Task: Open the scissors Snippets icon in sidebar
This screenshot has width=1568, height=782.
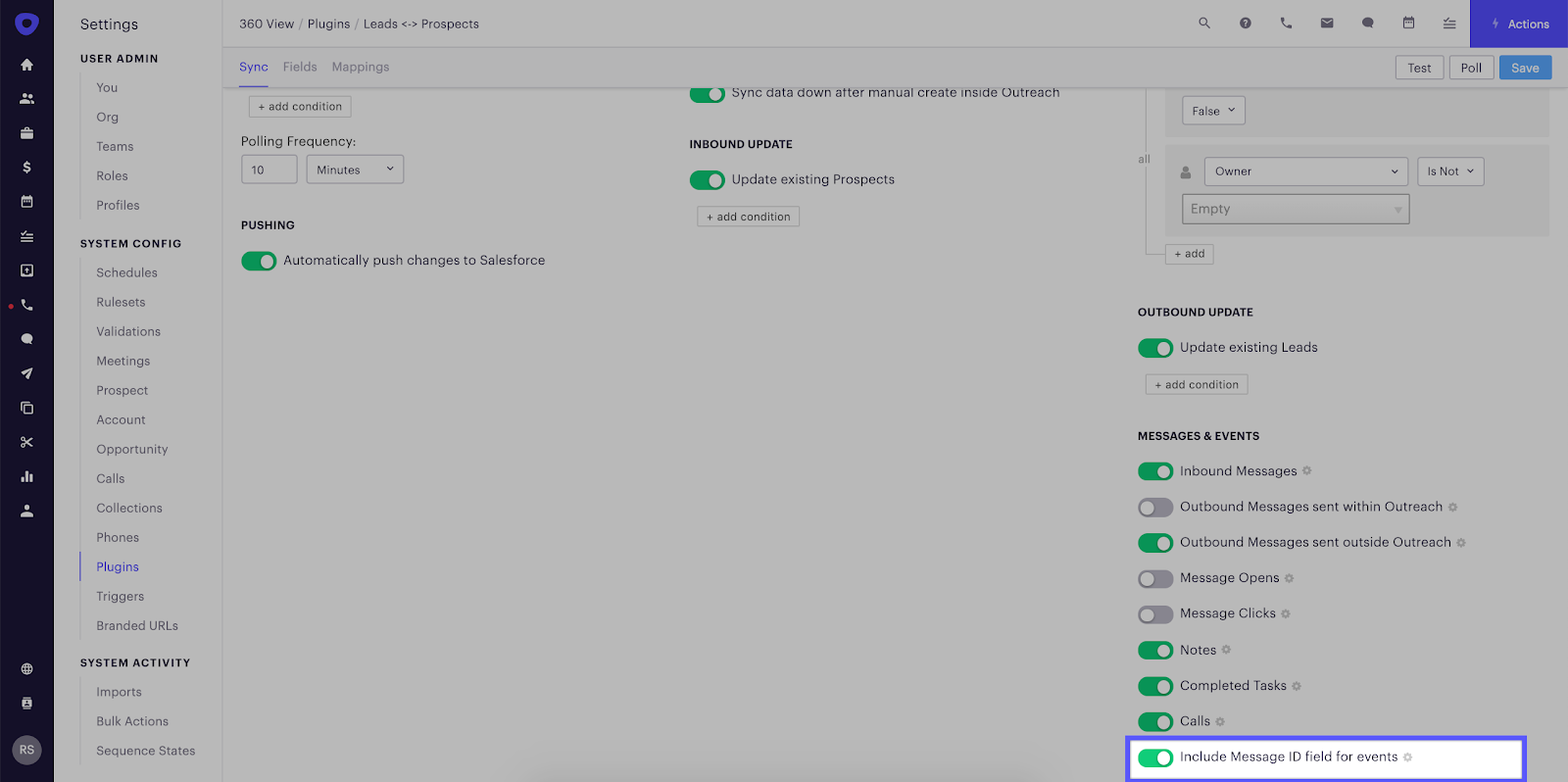Action: (x=26, y=442)
